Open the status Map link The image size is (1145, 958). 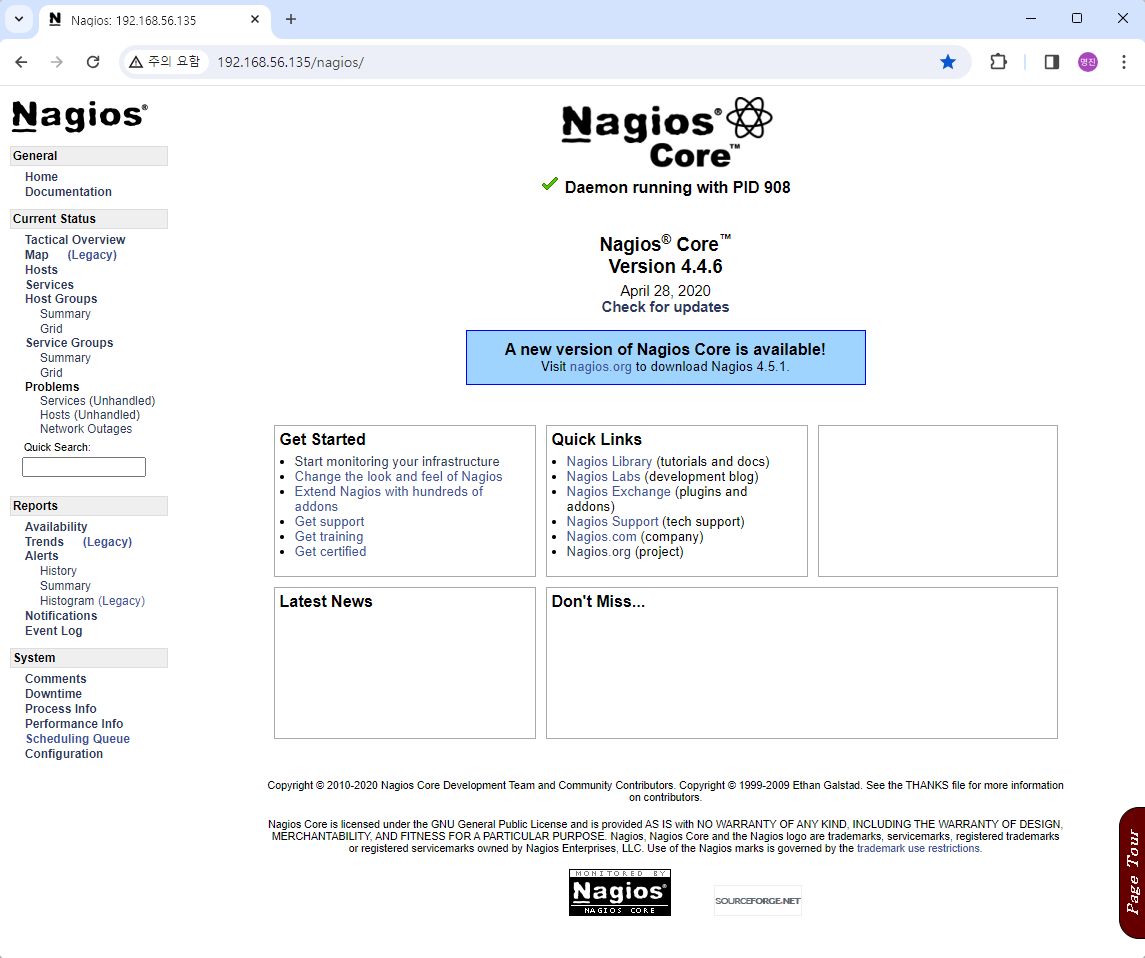tap(37, 255)
